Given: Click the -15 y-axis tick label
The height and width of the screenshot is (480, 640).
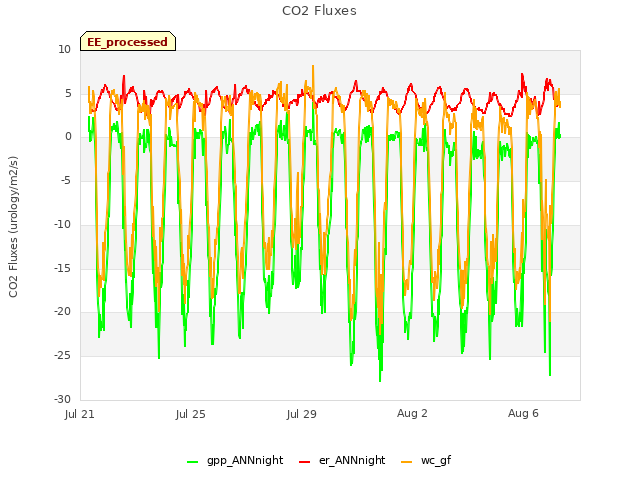Looking at the screenshot, I should 62,268.
